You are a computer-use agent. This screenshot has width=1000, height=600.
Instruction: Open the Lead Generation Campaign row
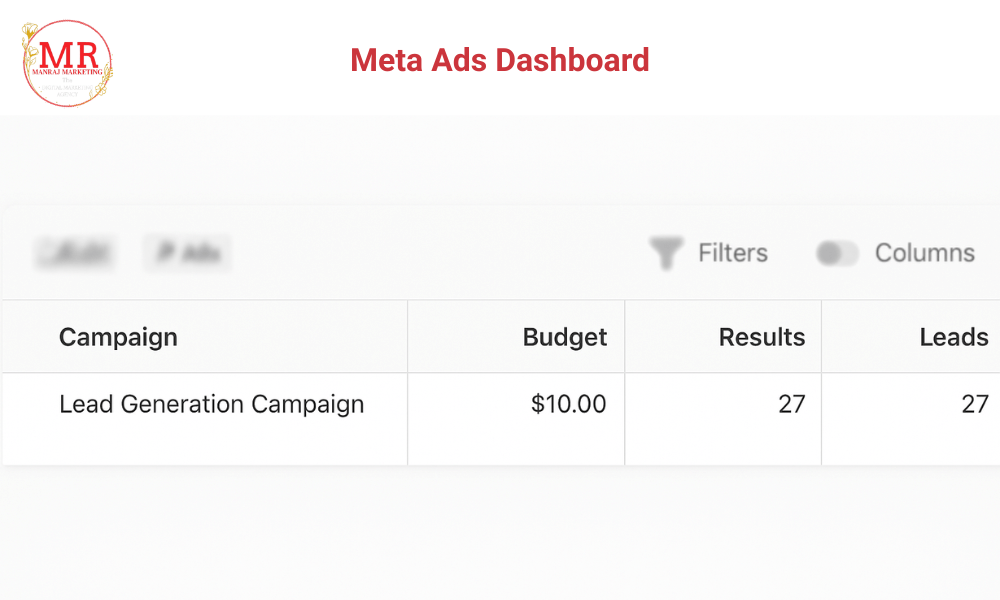coord(211,404)
